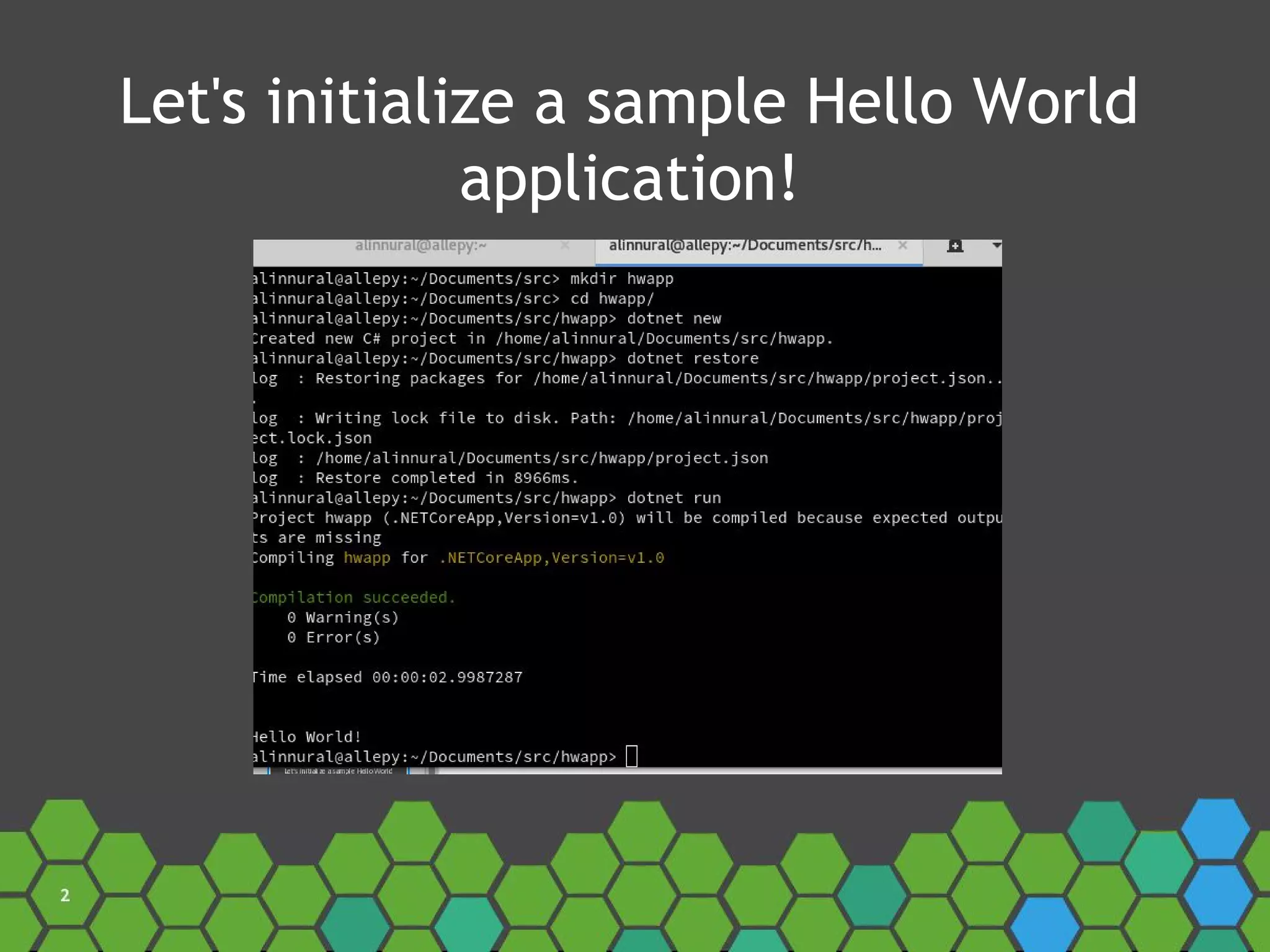Screen dimensions: 1270x952
Task: Click the 'Hello World!' output line
Action: coord(307,737)
